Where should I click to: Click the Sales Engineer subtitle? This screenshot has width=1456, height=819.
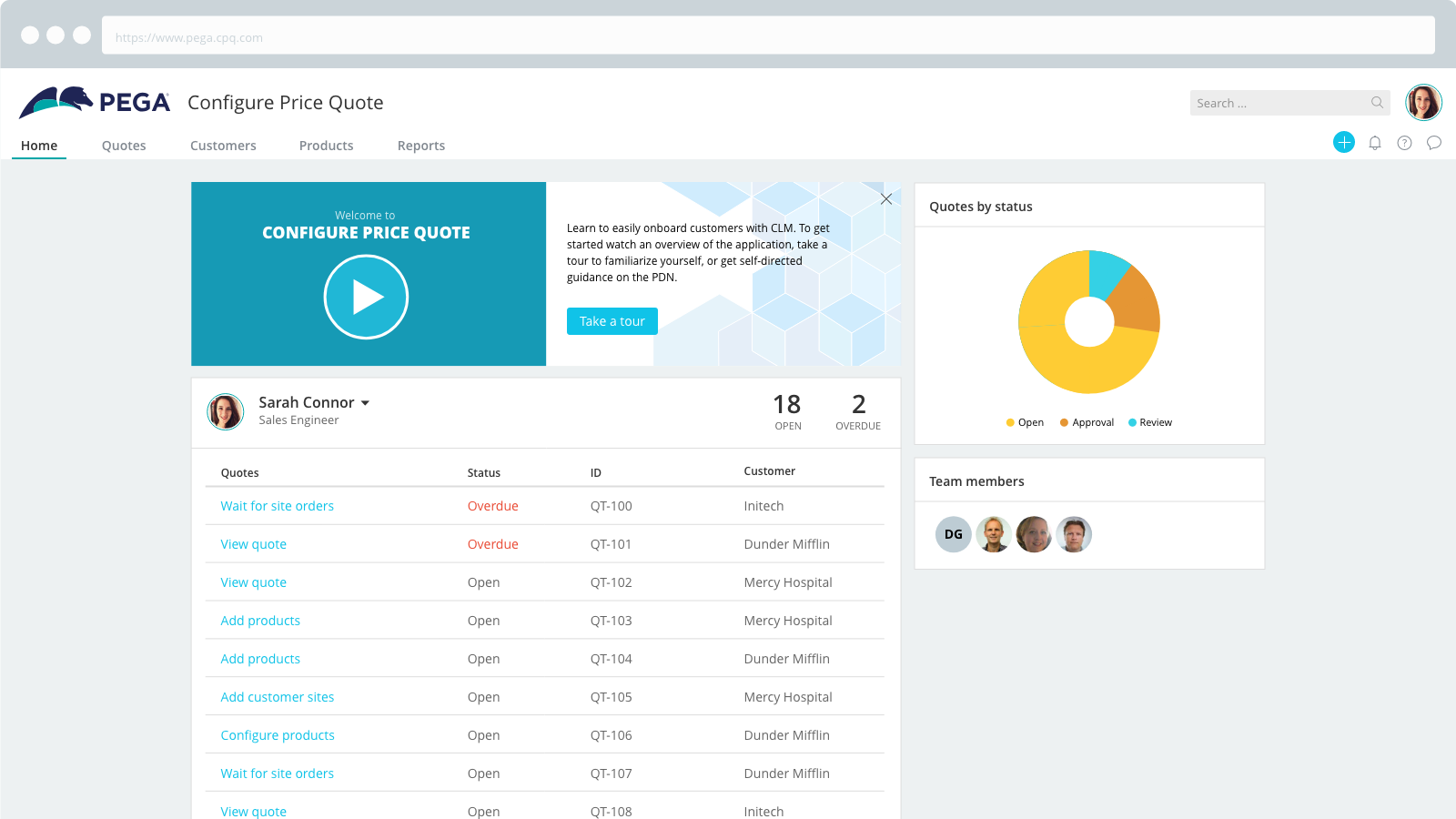[298, 420]
